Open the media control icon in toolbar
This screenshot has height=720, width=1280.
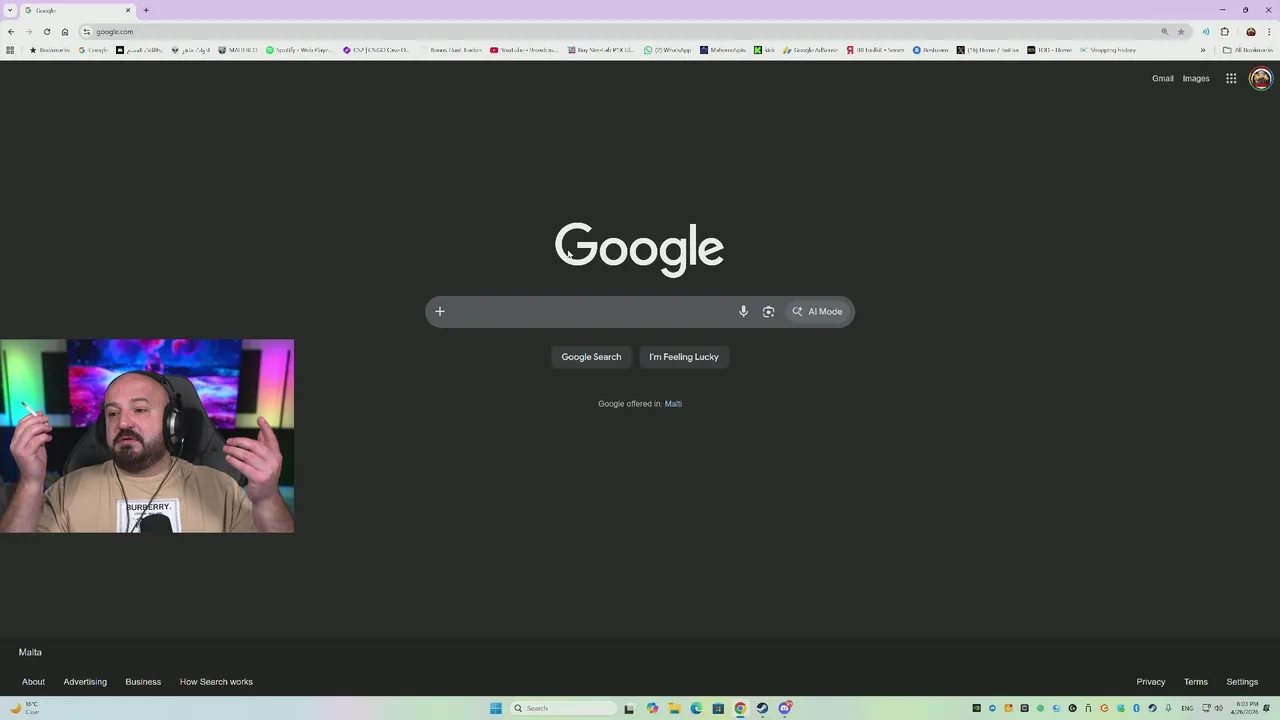point(1206,31)
